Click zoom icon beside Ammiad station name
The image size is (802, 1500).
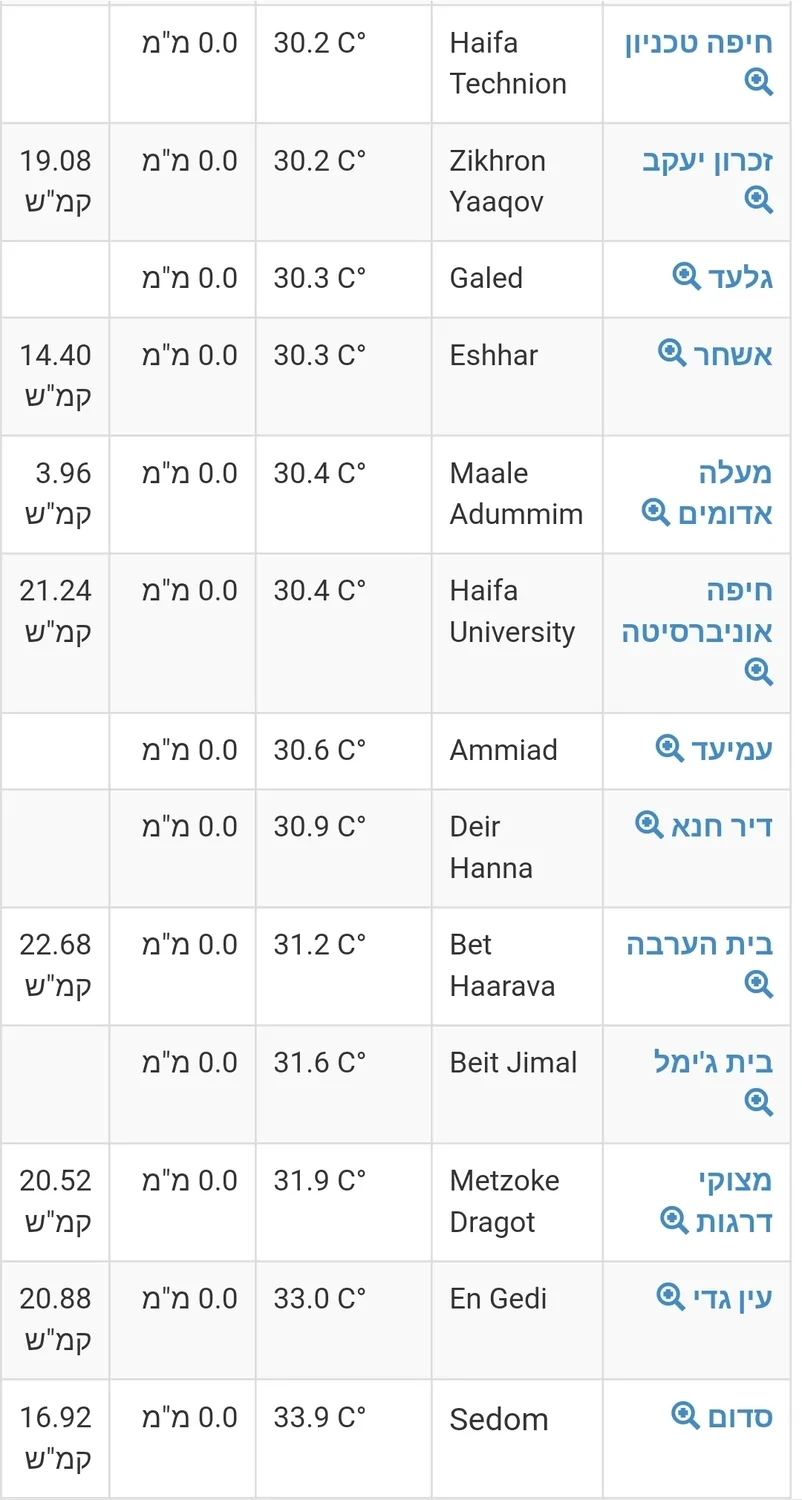pyautogui.click(x=669, y=747)
